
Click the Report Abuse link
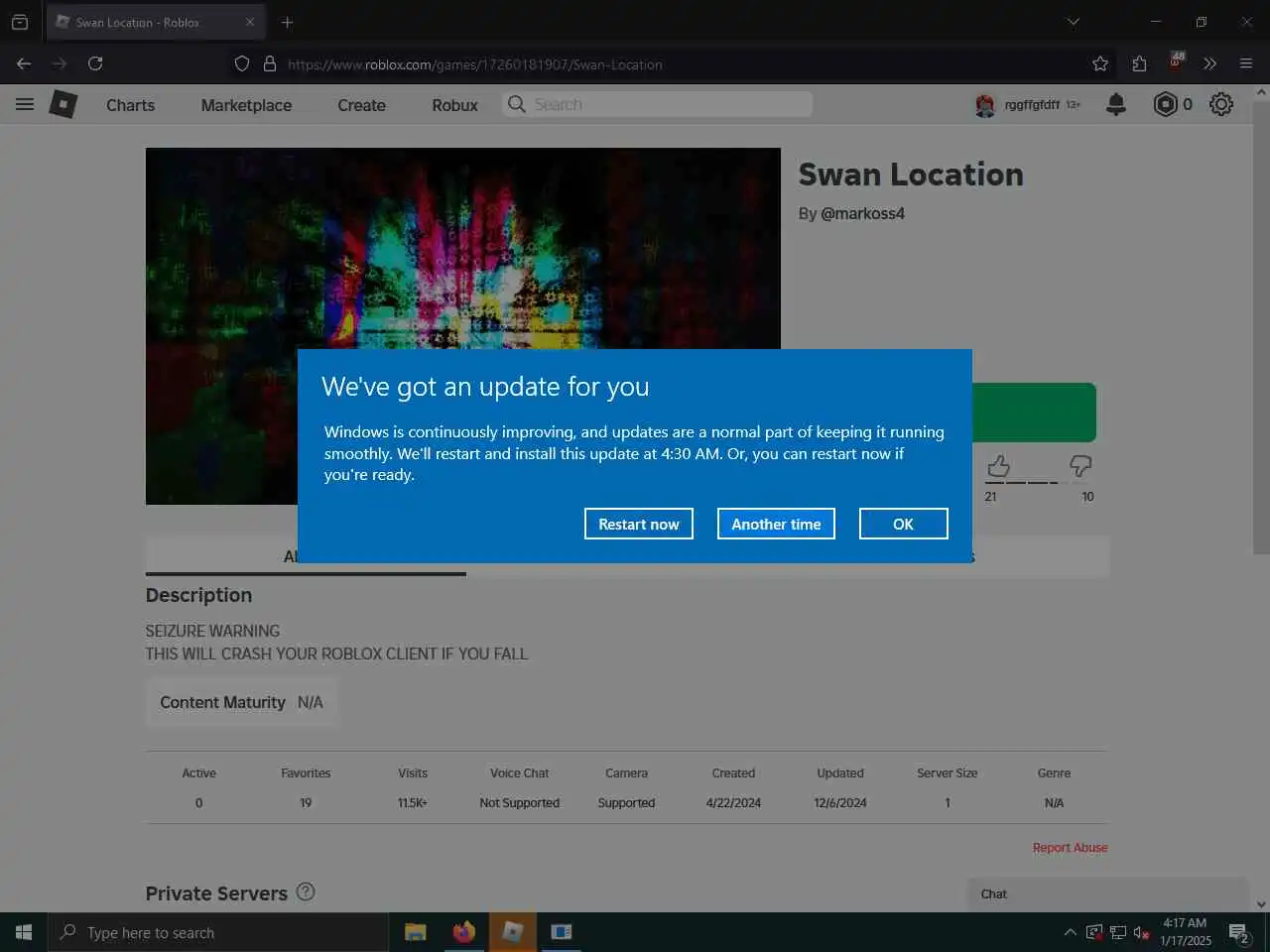pos(1070,848)
